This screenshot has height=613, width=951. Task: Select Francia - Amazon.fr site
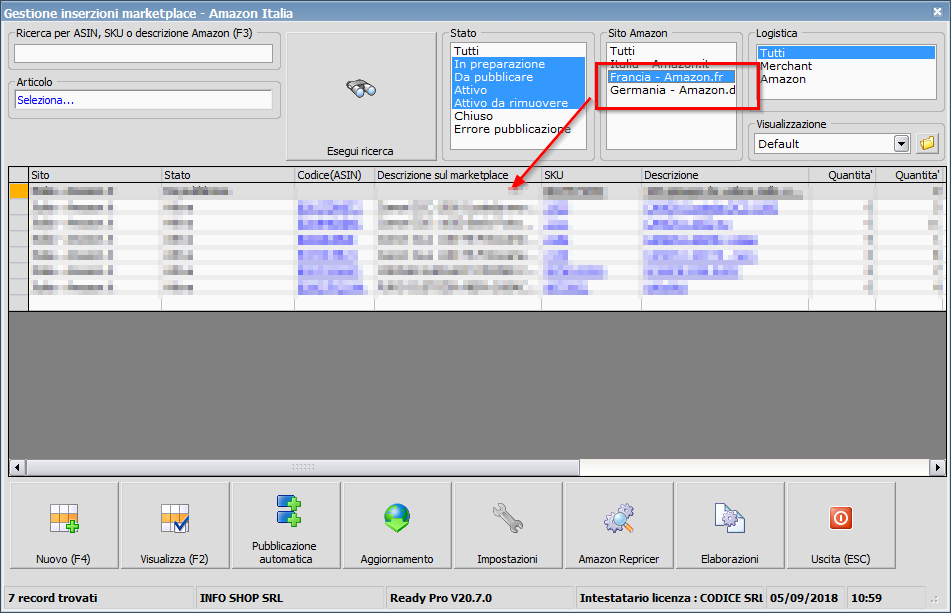click(x=671, y=77)
